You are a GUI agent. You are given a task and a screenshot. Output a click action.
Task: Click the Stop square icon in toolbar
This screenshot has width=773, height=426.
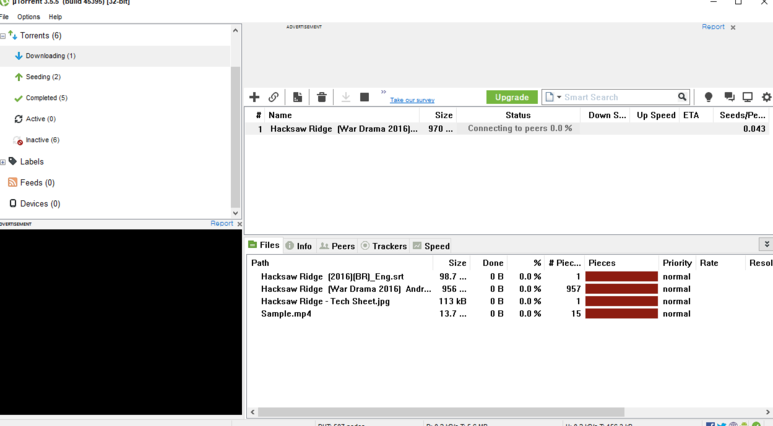click(x=364, y=97)
